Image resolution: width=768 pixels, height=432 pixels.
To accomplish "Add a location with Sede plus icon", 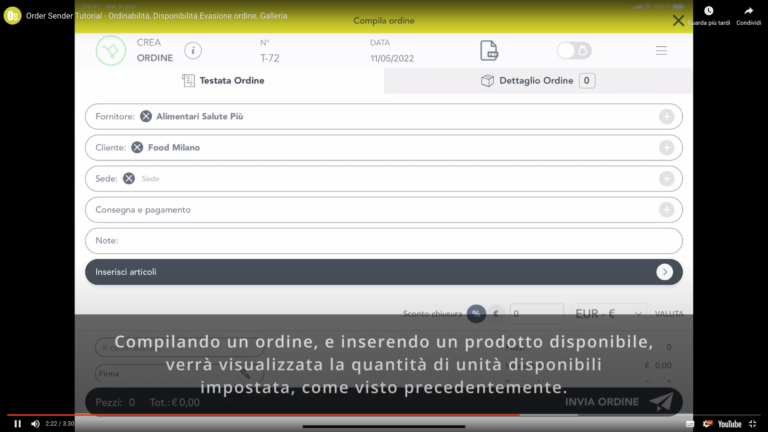I will pos(666,179).
